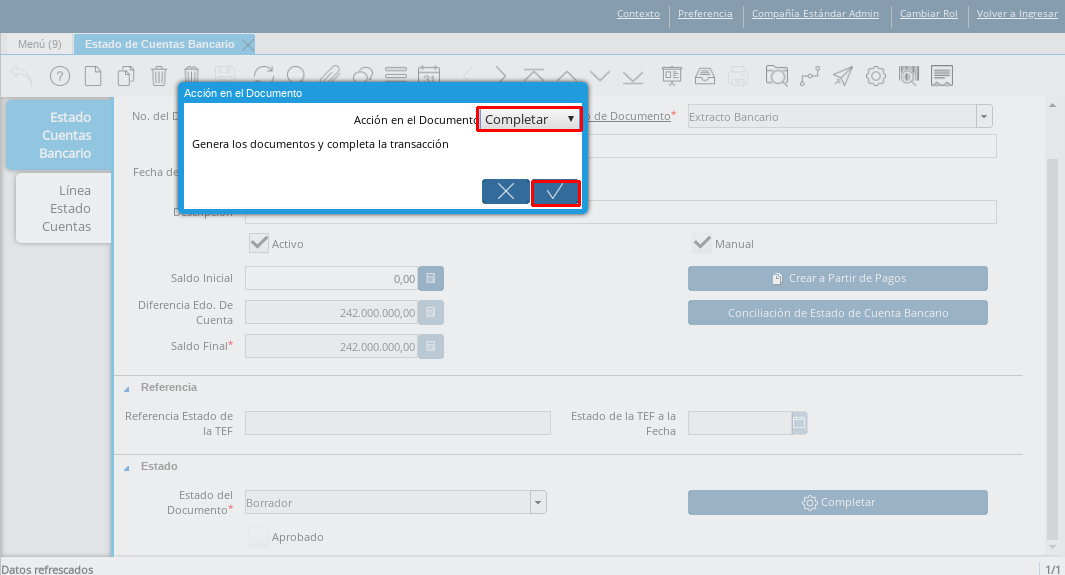
Task: Click the calendar history icon
Action: pyautogui.click(x=429, y=73)
